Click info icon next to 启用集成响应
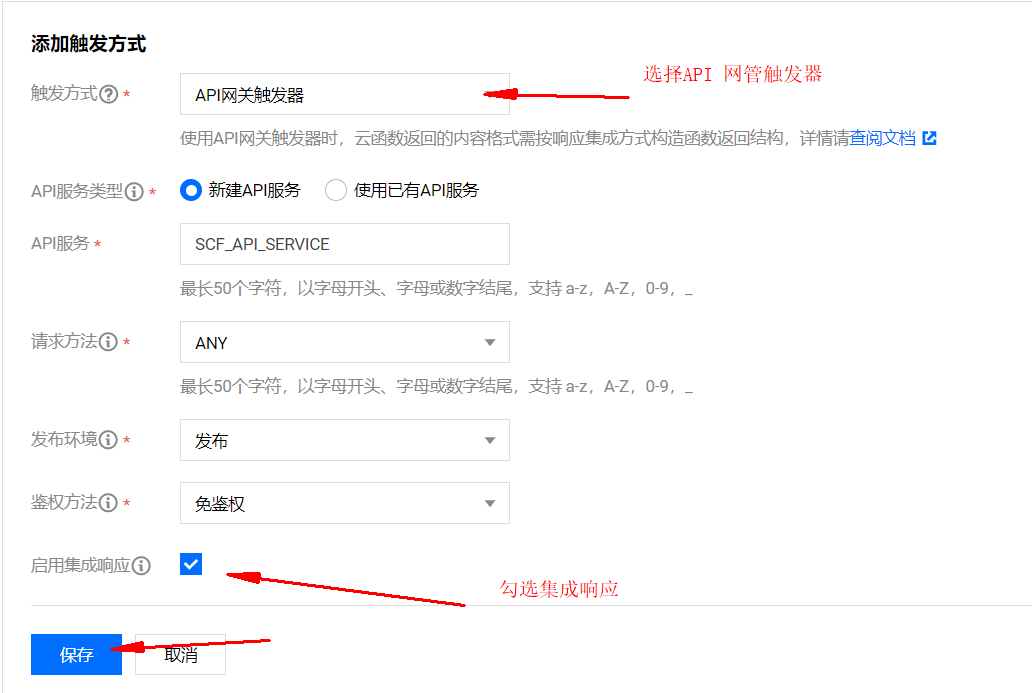This screenshot has height=693, width=1032. coord(142,566)
